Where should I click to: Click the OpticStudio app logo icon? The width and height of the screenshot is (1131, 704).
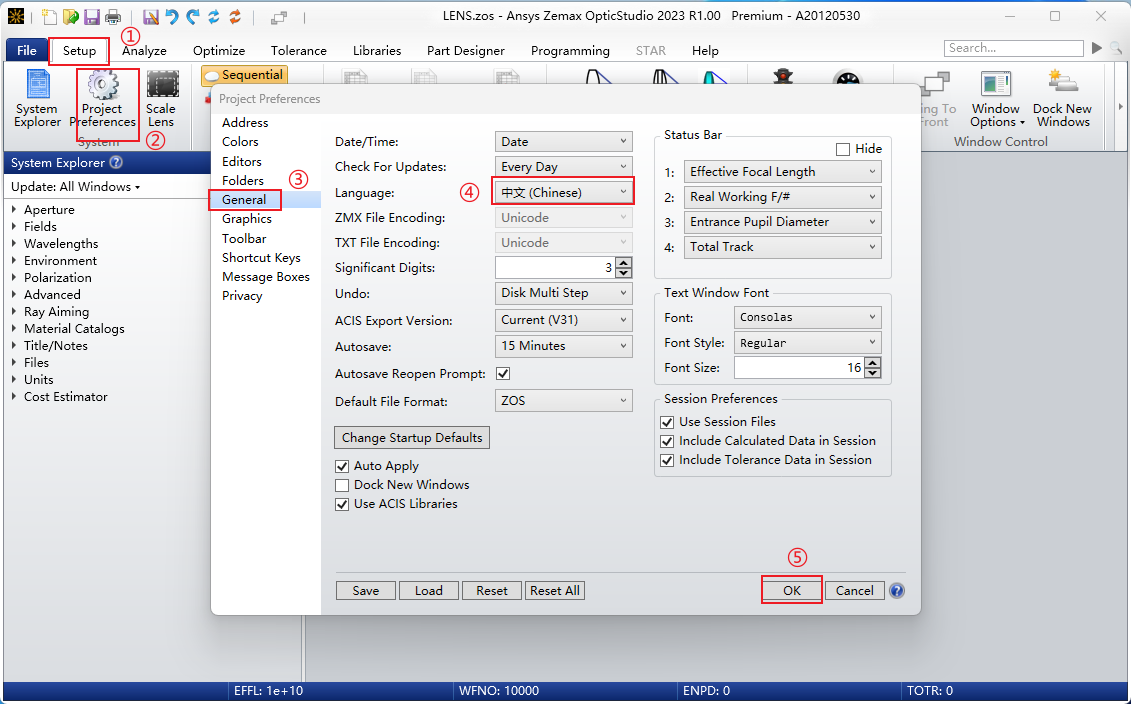pos(15,16)
